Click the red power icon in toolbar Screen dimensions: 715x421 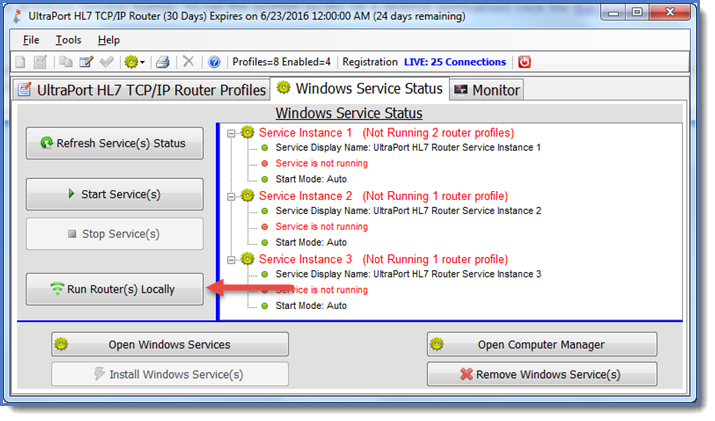[x=525, y=62]
